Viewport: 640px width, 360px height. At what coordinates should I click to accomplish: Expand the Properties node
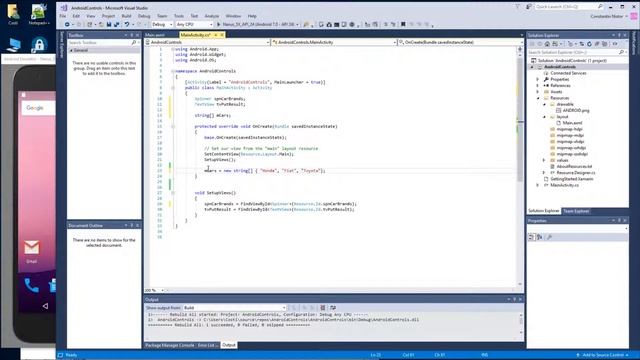coord(538,79)
